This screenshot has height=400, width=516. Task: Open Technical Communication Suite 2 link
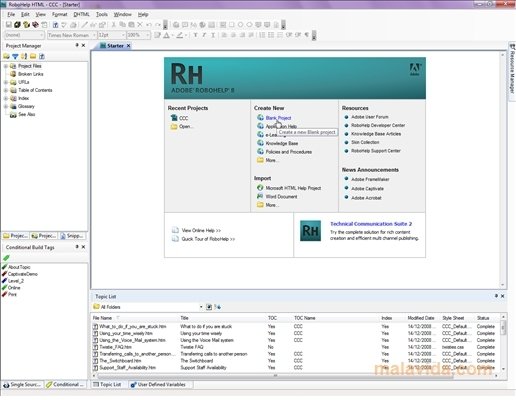(371, 224)
